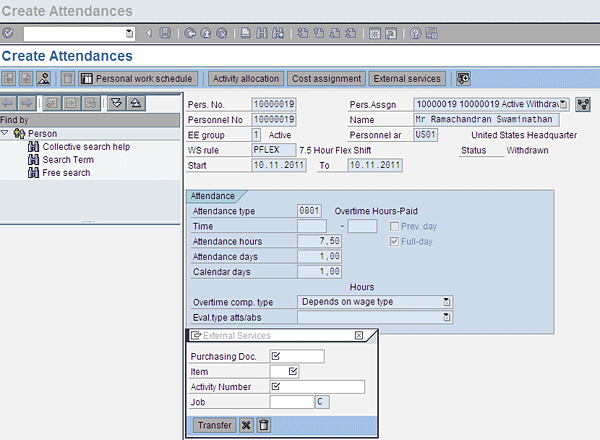Open the Overtime comp. type dropdown
The image size is (600, 440).
tap(446, 301)
